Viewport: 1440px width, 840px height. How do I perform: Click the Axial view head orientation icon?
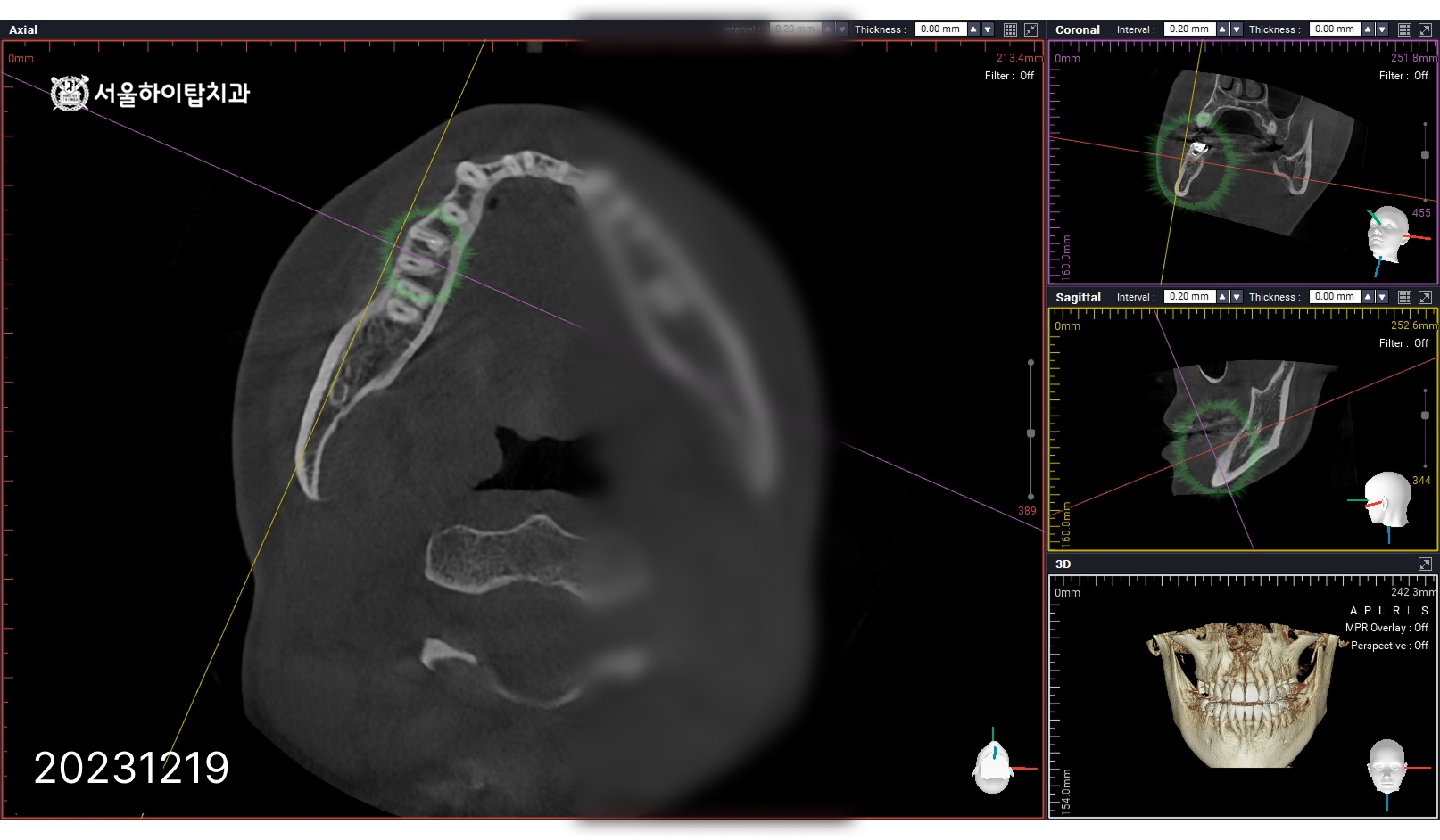(x=994, y=766)
